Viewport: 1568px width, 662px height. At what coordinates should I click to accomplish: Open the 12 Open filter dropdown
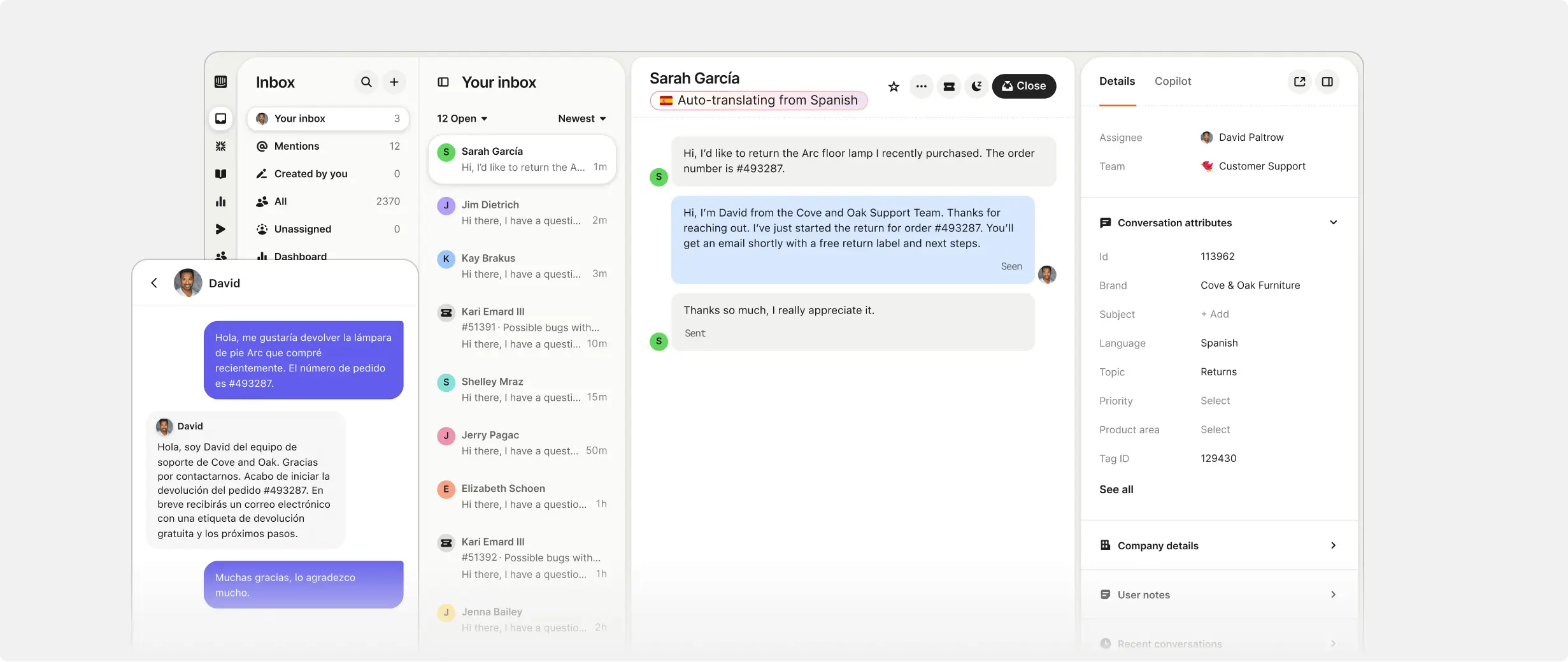(461, 119)
